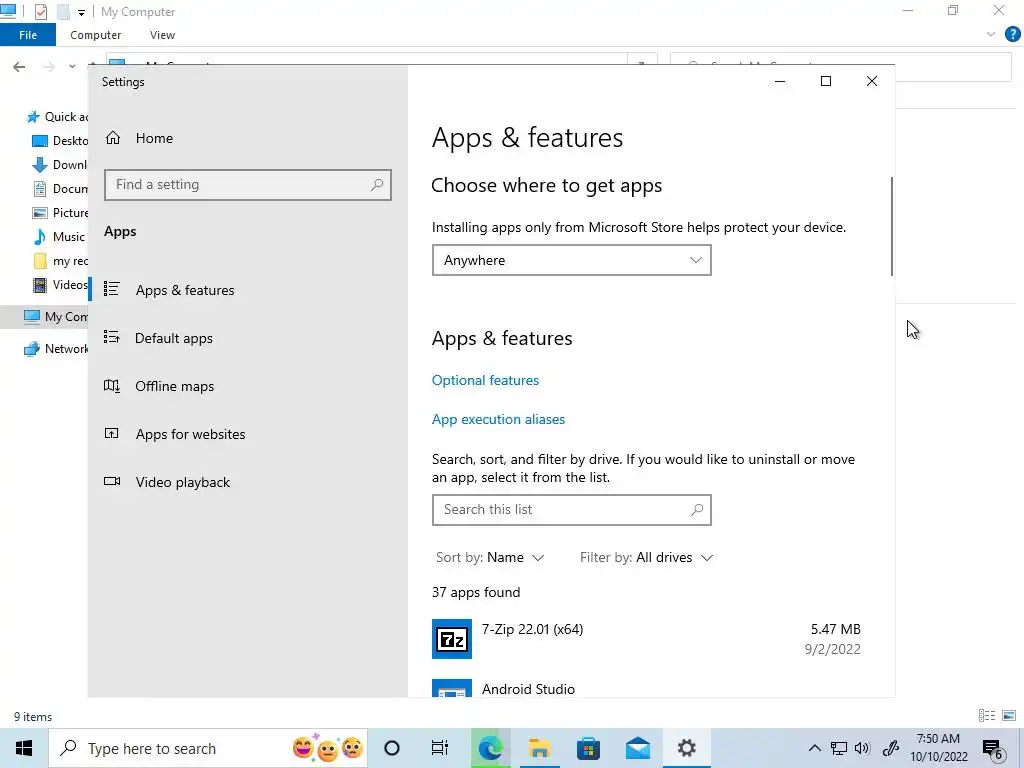Viewport: 1024px width, 768px height.
Task: Open the Anywhere app source dropdown
Action: (x=571, y=260)
